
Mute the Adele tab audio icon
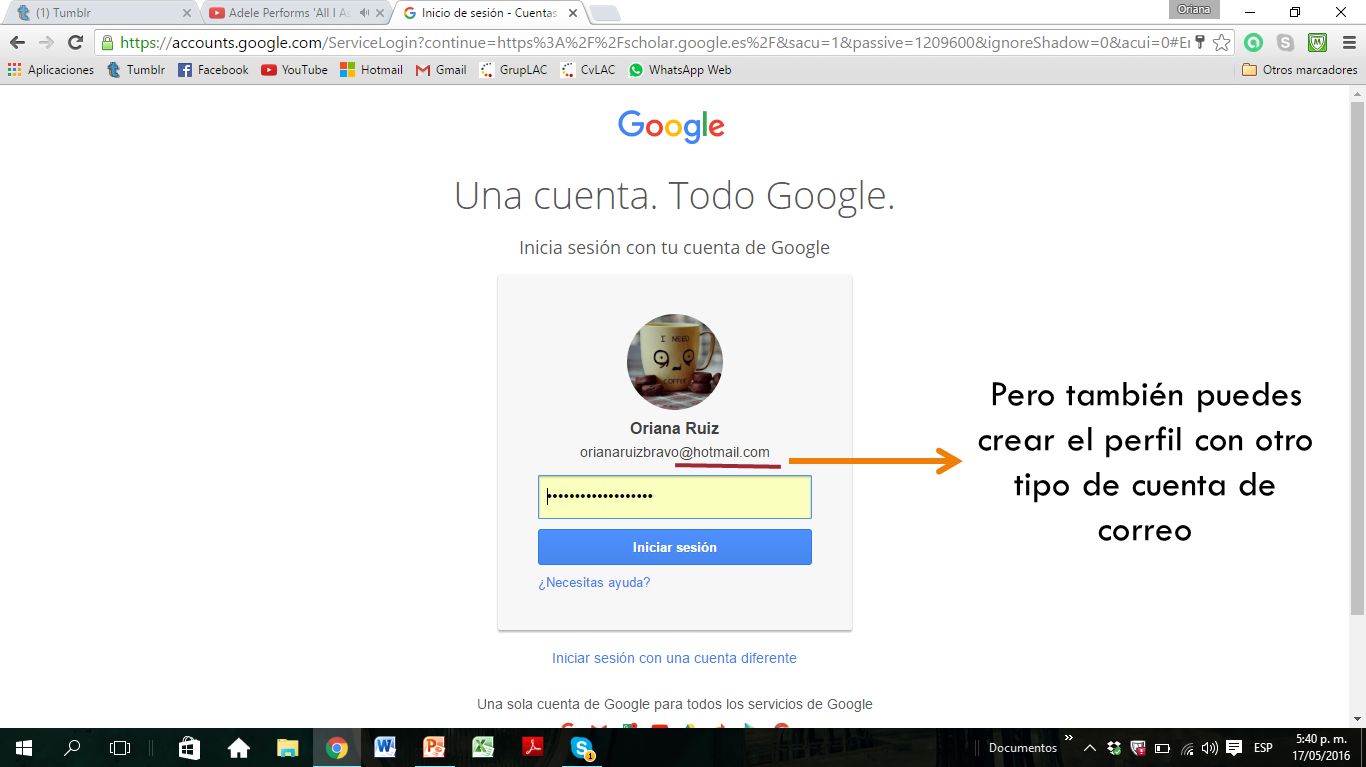[x=364, y=13]
